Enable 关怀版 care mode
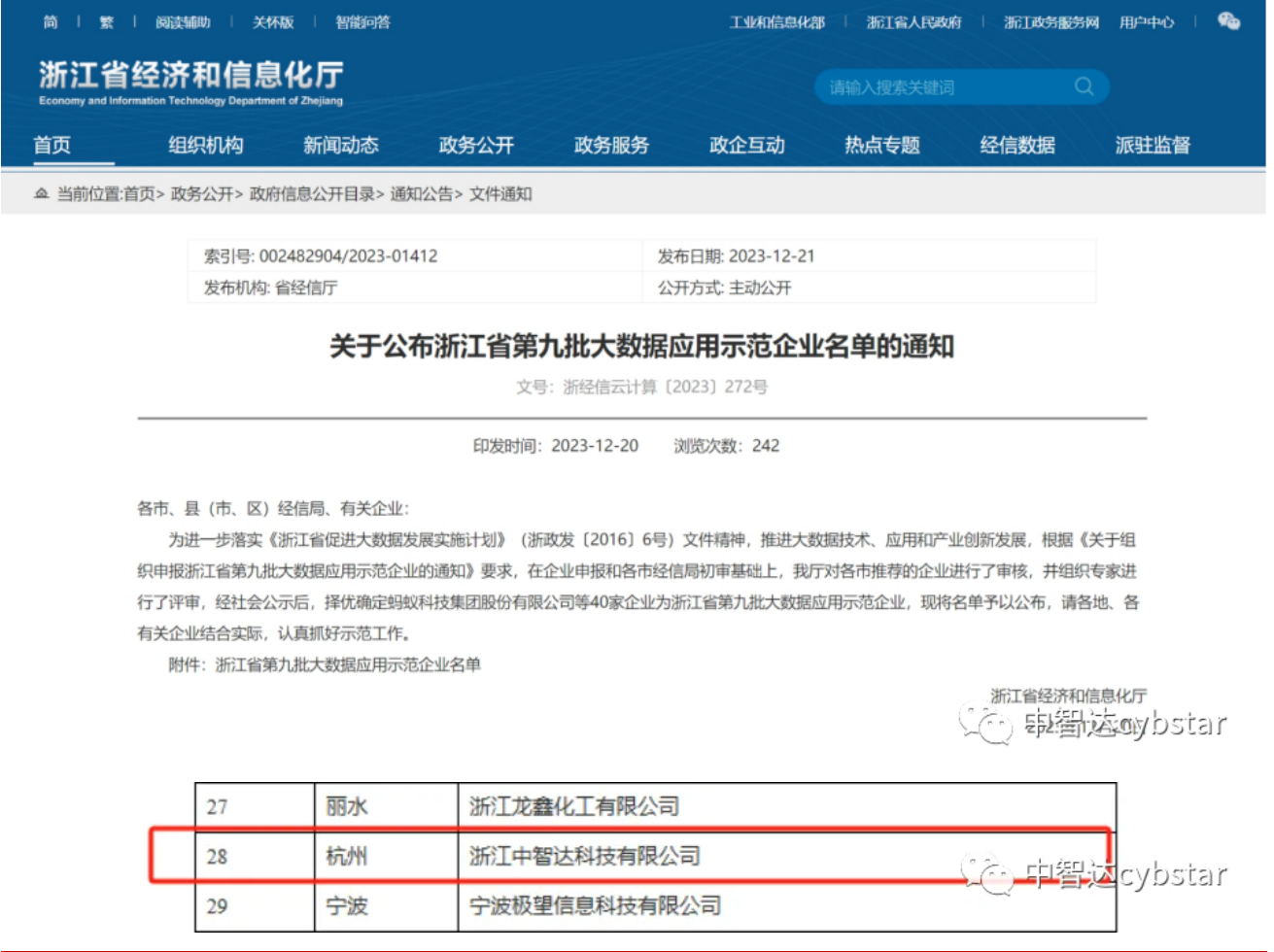Viewport: 1274px width, 952px height. point(273,22)
